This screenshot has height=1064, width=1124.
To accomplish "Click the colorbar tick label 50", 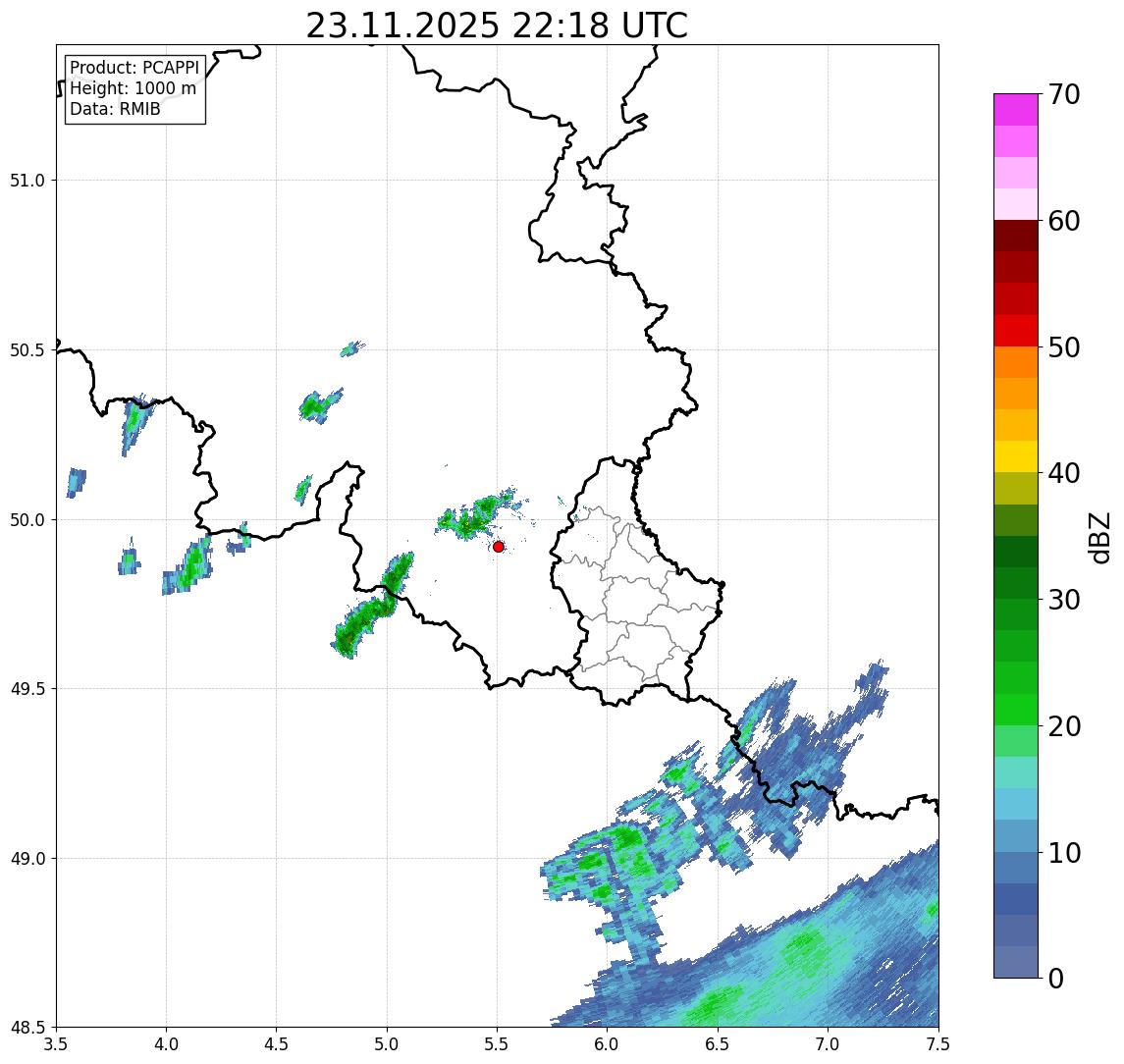I will pyautogui.click(x=1064, y=347).
